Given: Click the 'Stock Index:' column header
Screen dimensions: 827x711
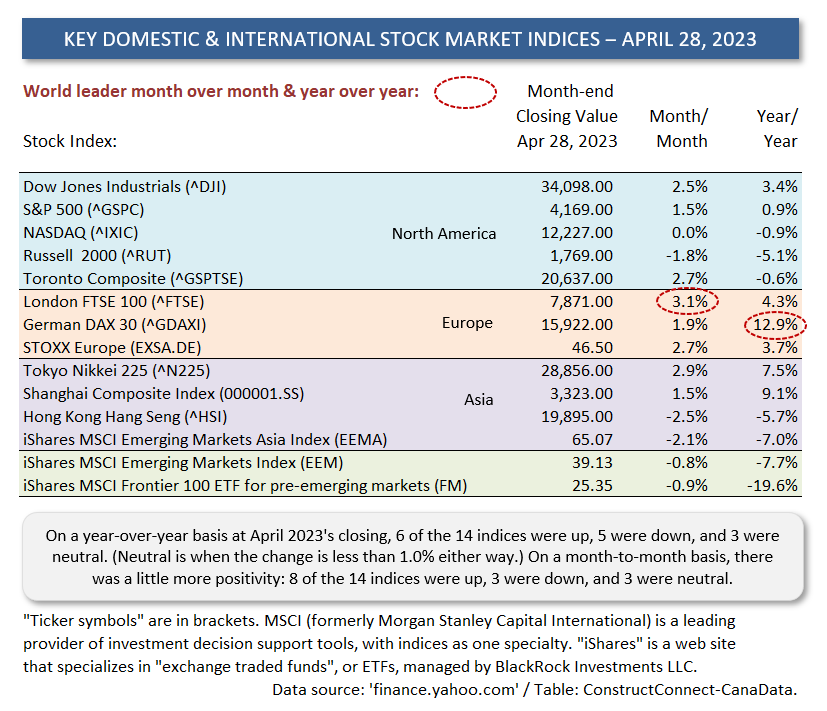Looking at the screenshot, I should point(70,141).
